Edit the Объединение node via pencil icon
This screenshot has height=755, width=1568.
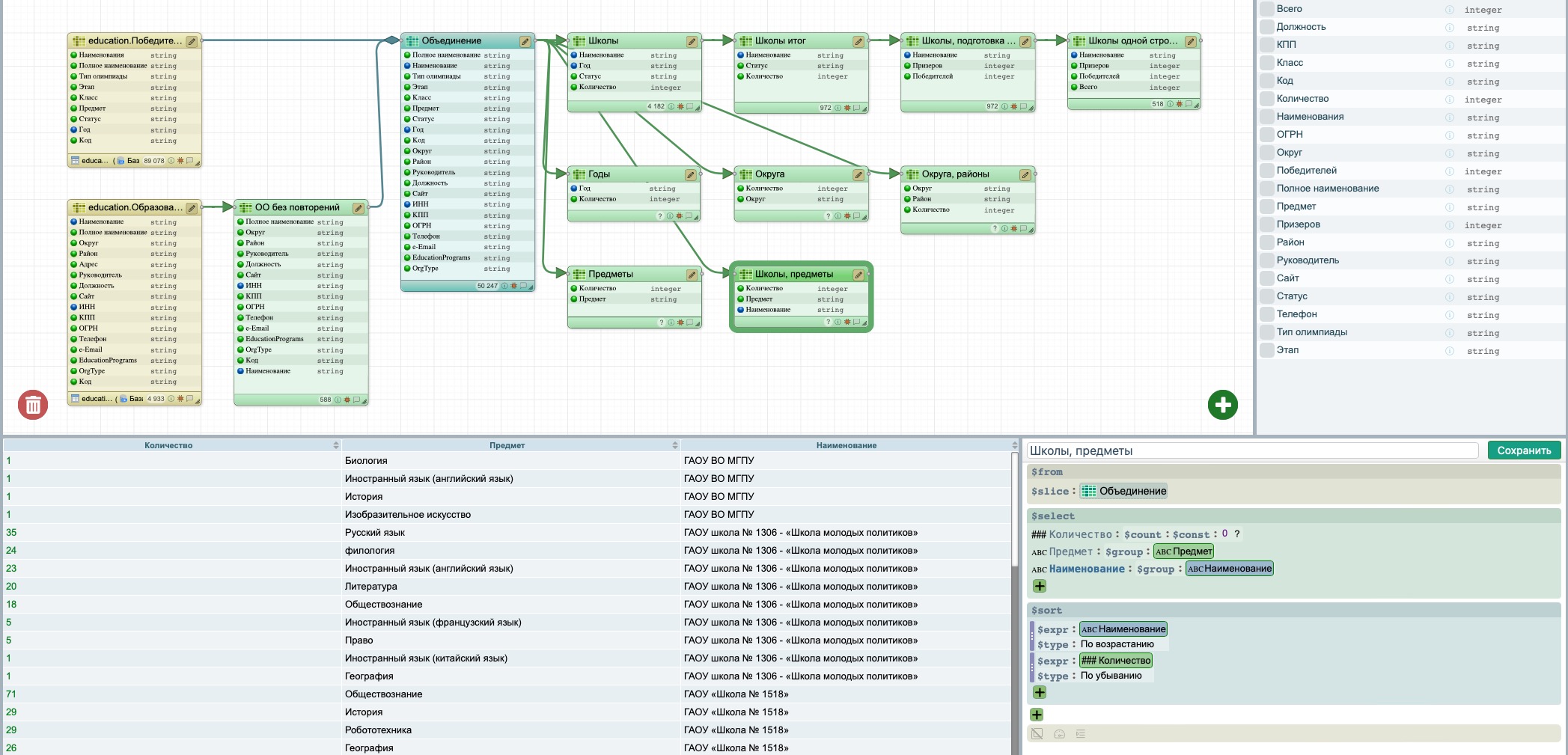(x=525, y=41)
